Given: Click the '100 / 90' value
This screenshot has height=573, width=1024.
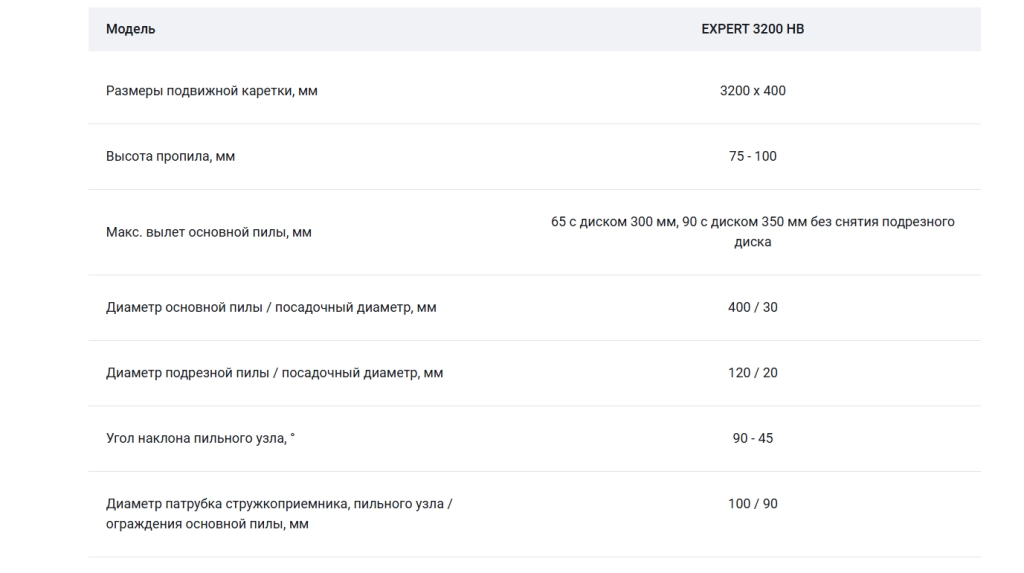Looking at the screenshot, I should 752,504.
